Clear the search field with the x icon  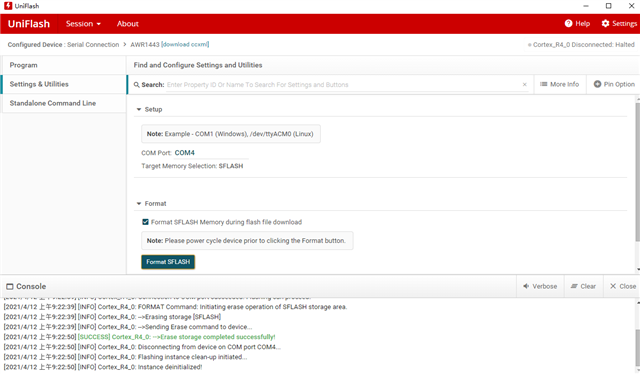click(524, 85)
